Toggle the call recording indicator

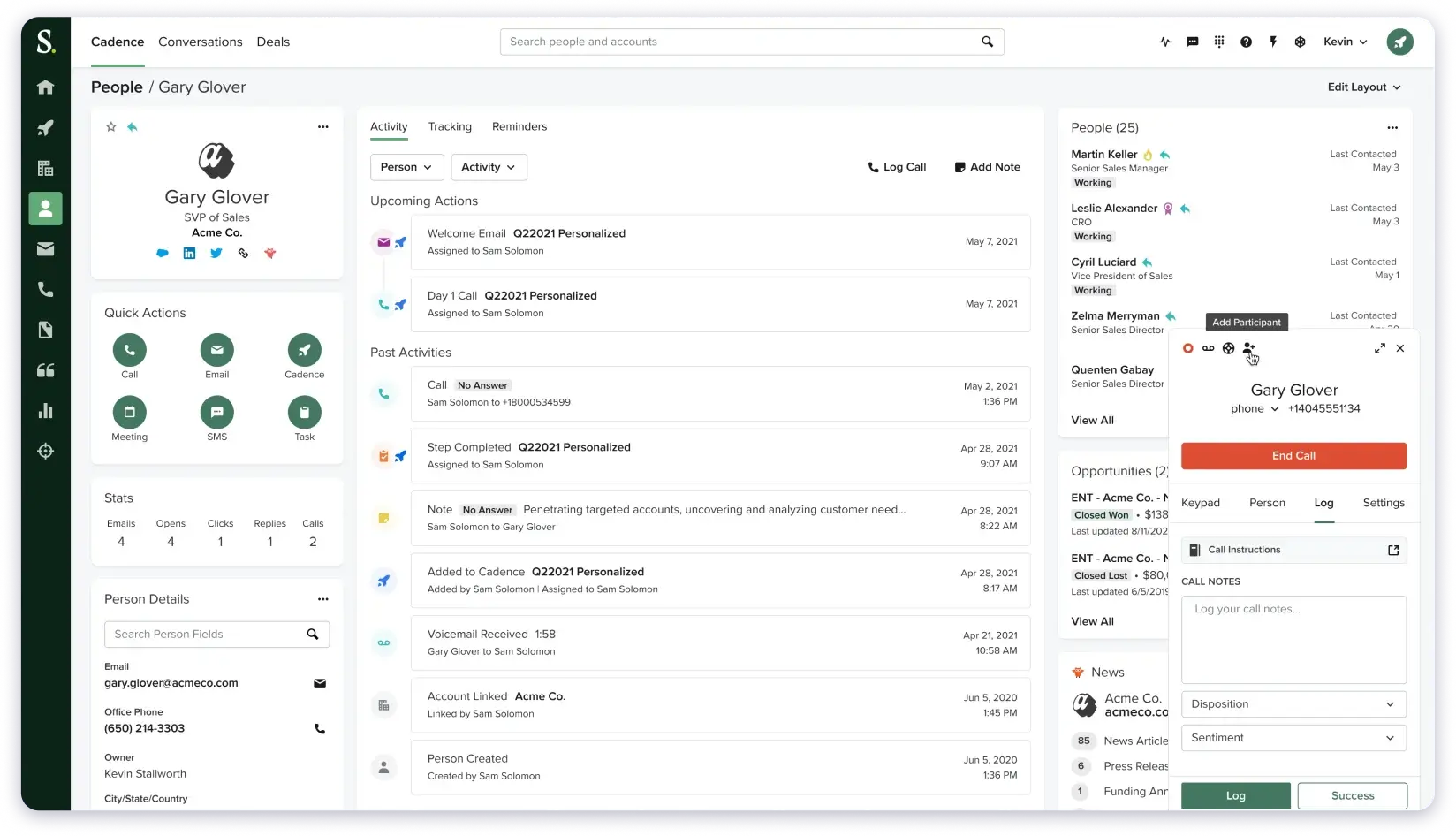point(1187,348)
